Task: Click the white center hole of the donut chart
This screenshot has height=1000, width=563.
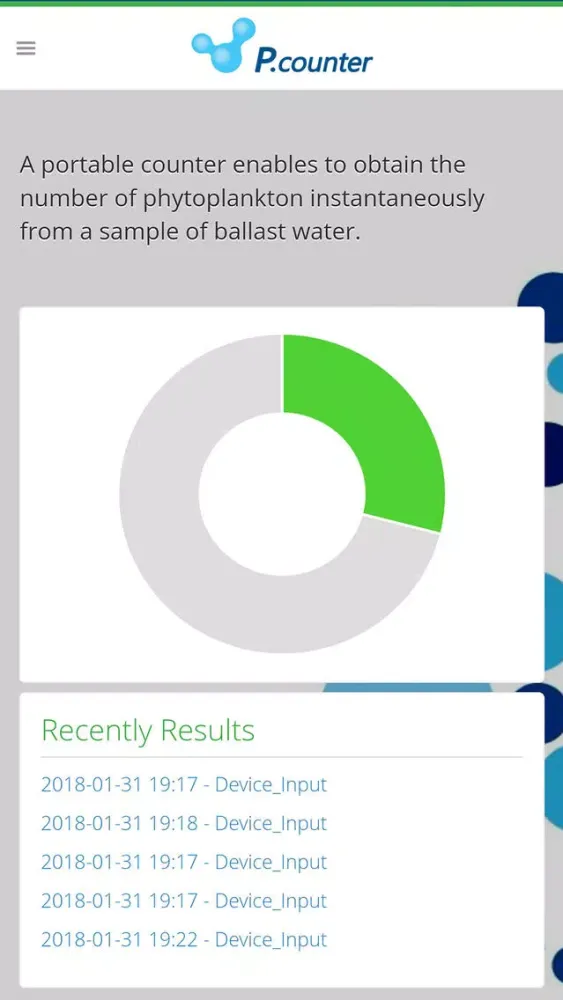Action: 282,494
